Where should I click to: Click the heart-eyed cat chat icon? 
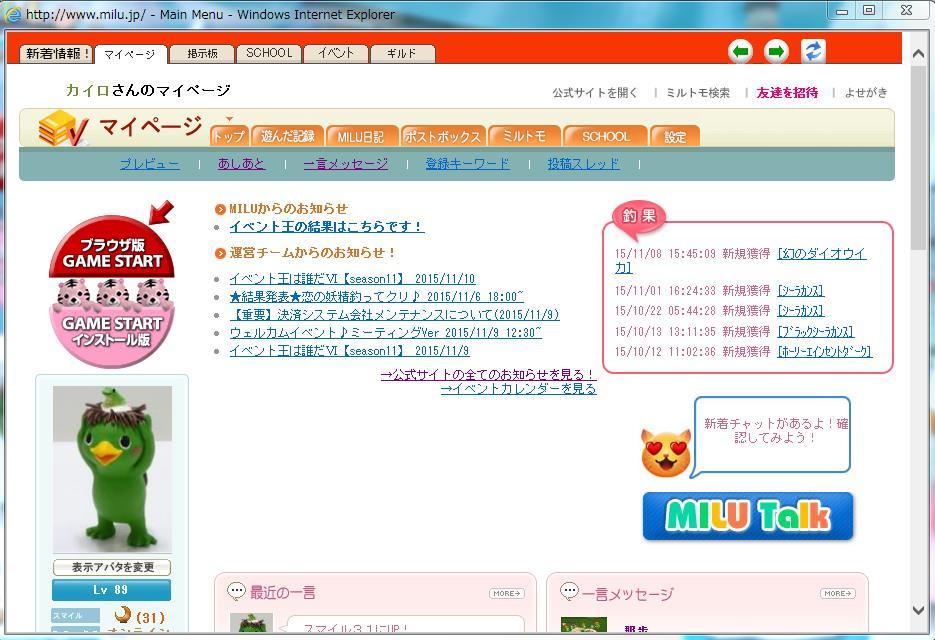tap(666, 452)
